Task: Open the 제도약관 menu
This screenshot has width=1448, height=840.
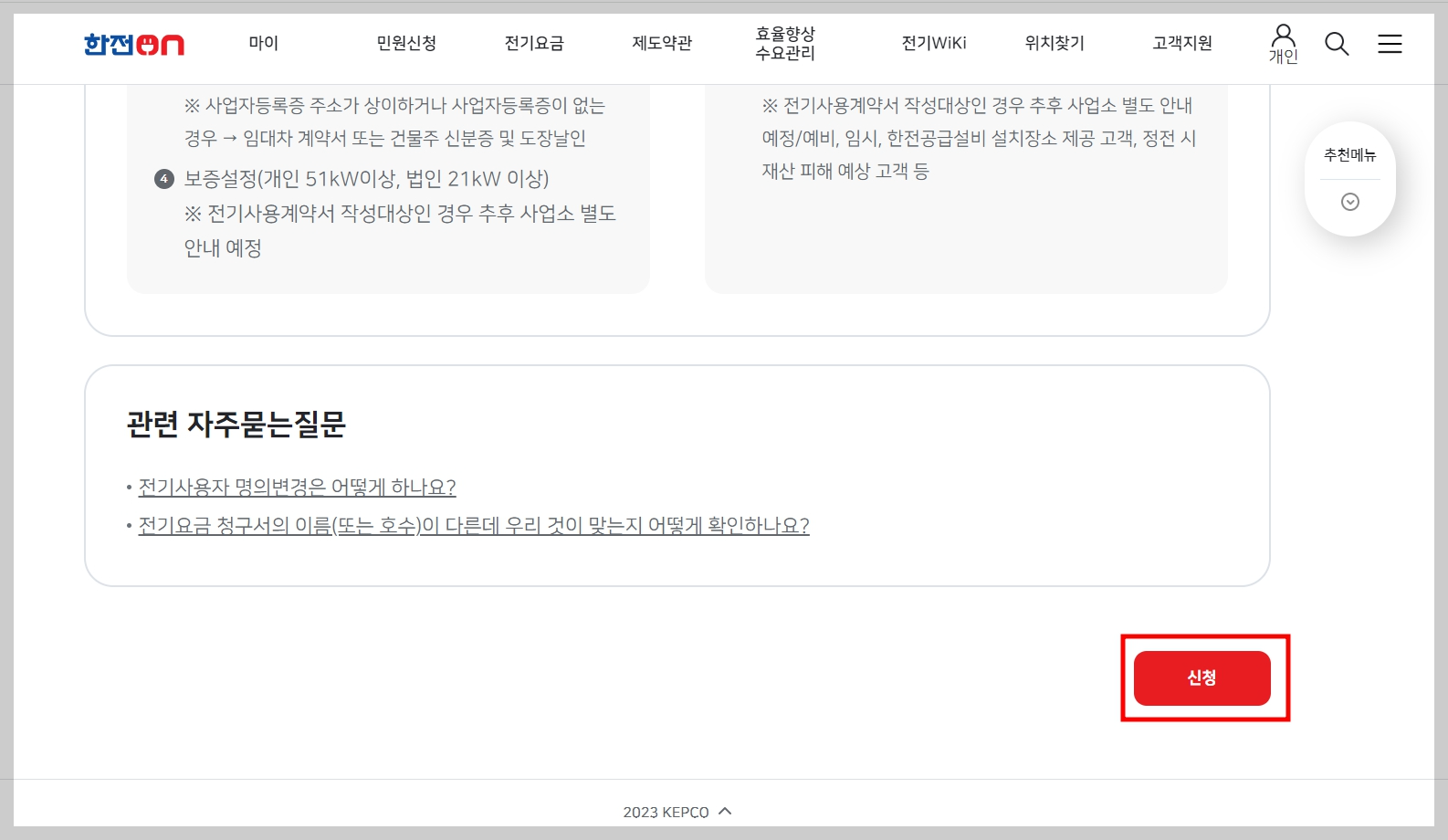Action: click(662, 43)
